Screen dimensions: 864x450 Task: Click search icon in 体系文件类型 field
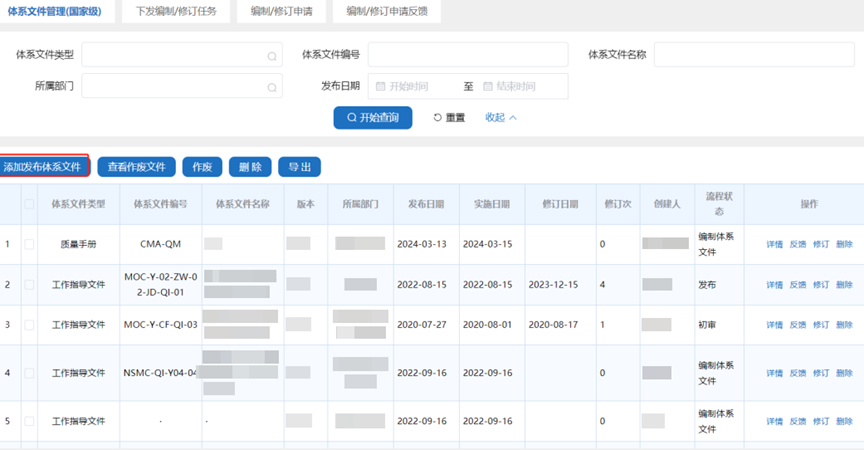[x=271, y=56]
